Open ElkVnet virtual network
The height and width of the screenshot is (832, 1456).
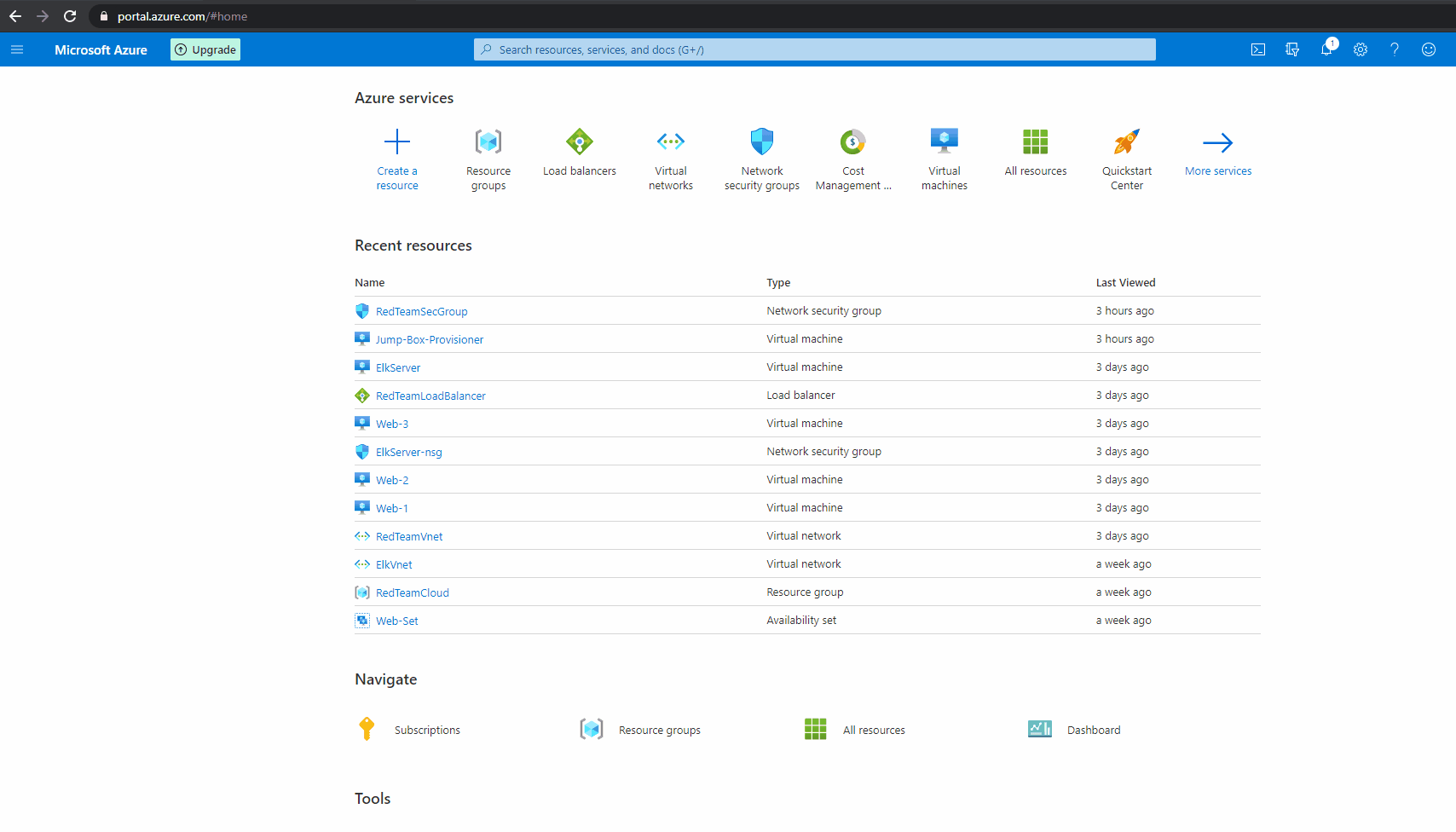[394, 564]
